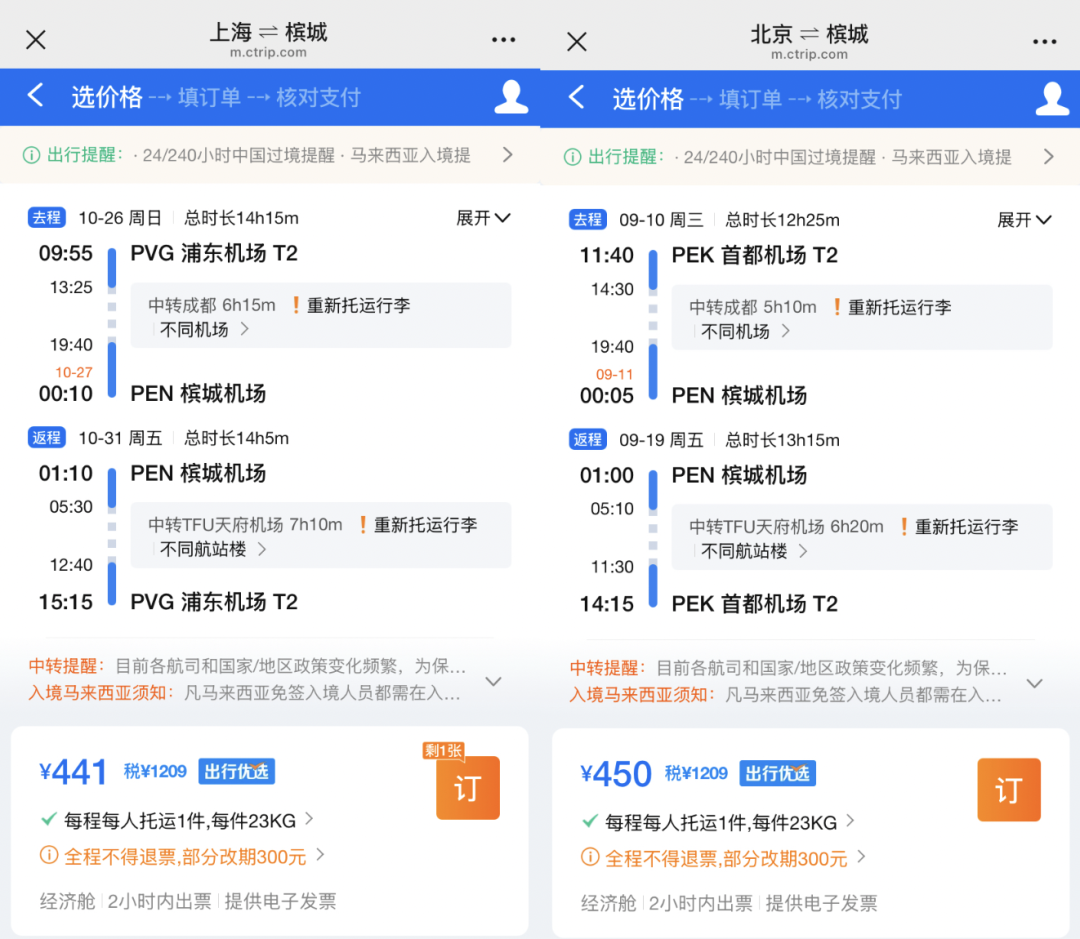Viewport: 1080px width, 939px height.
Task: Tap the orange 订 button for the ¥450 fare
Action: [1008, 789]
